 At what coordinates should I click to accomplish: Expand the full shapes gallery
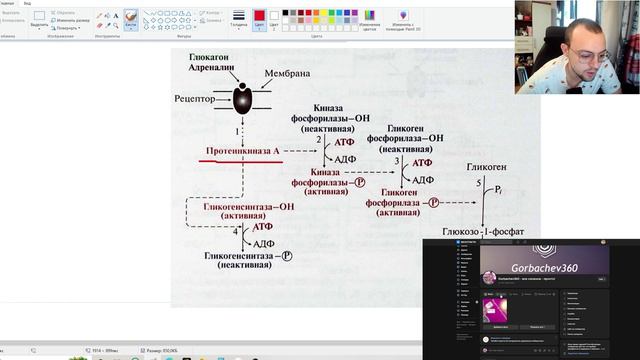[x=195, y=27]
